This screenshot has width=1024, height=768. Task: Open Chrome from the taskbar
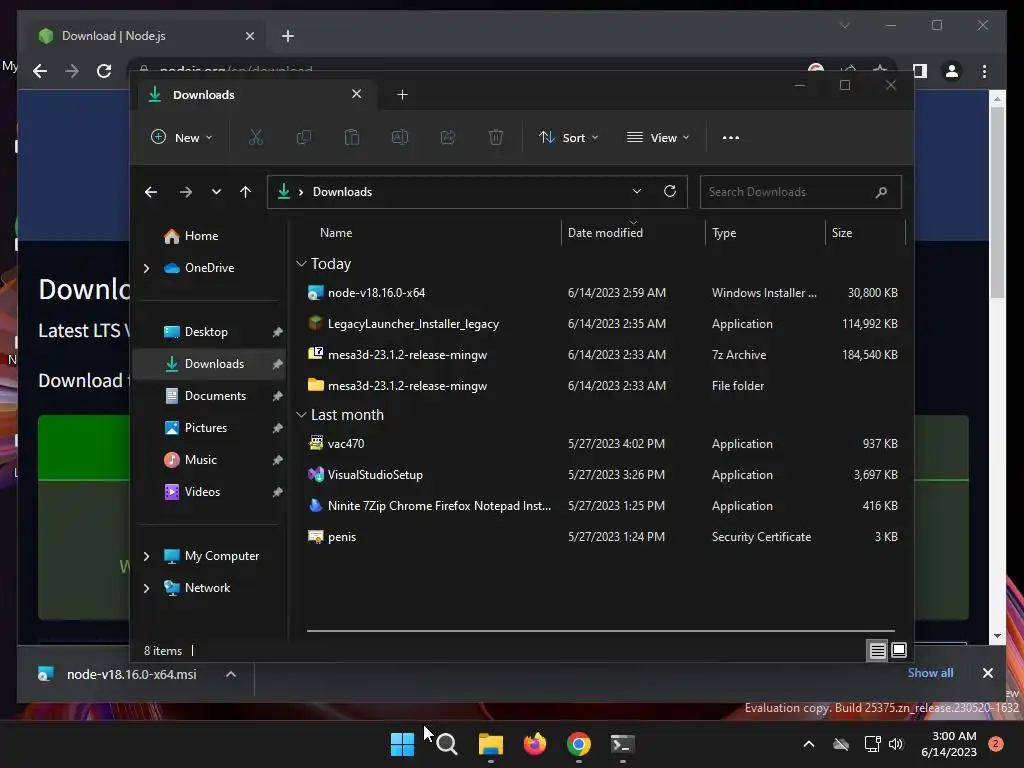coord(579,744)
